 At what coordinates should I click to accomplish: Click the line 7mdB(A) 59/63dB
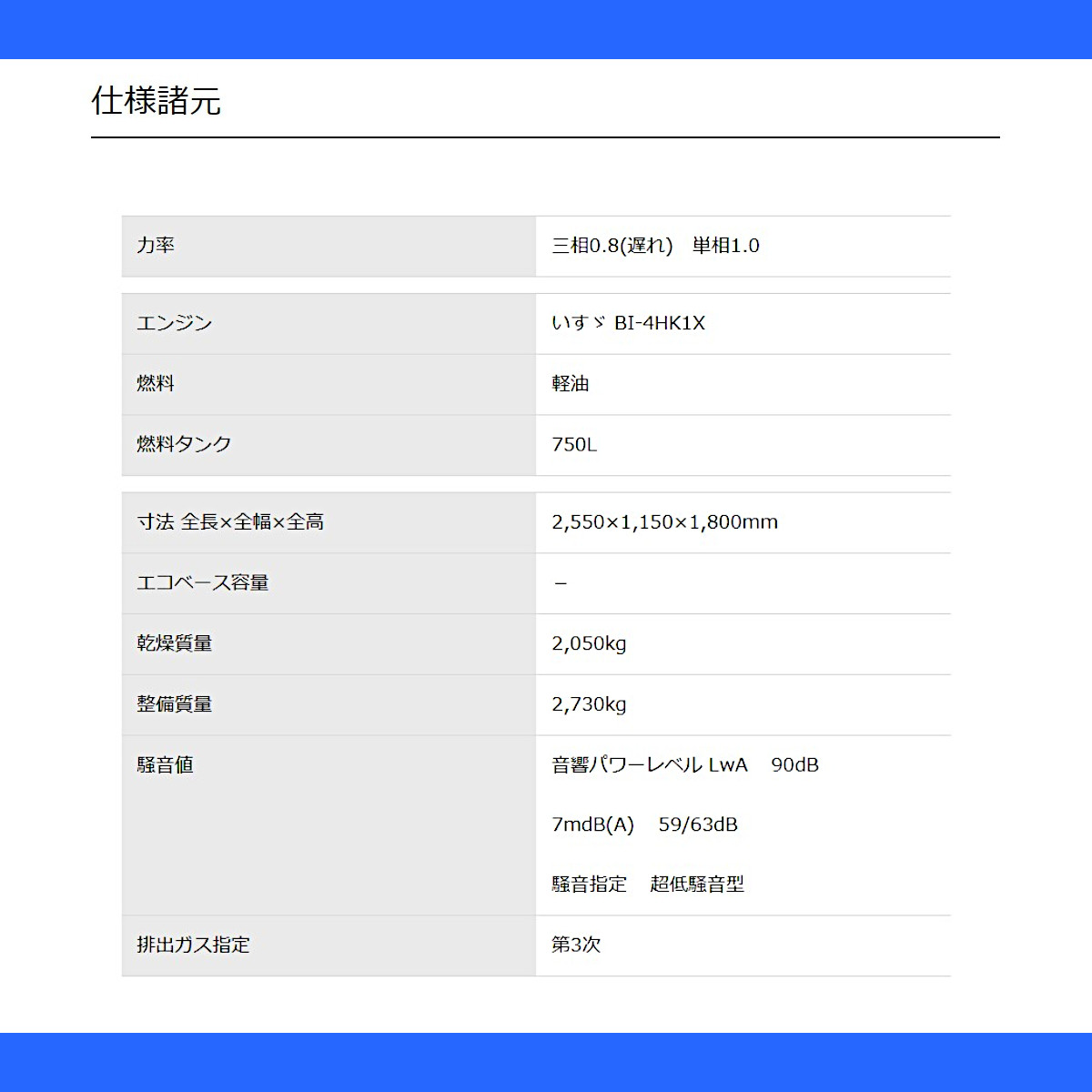pos(644,825)
